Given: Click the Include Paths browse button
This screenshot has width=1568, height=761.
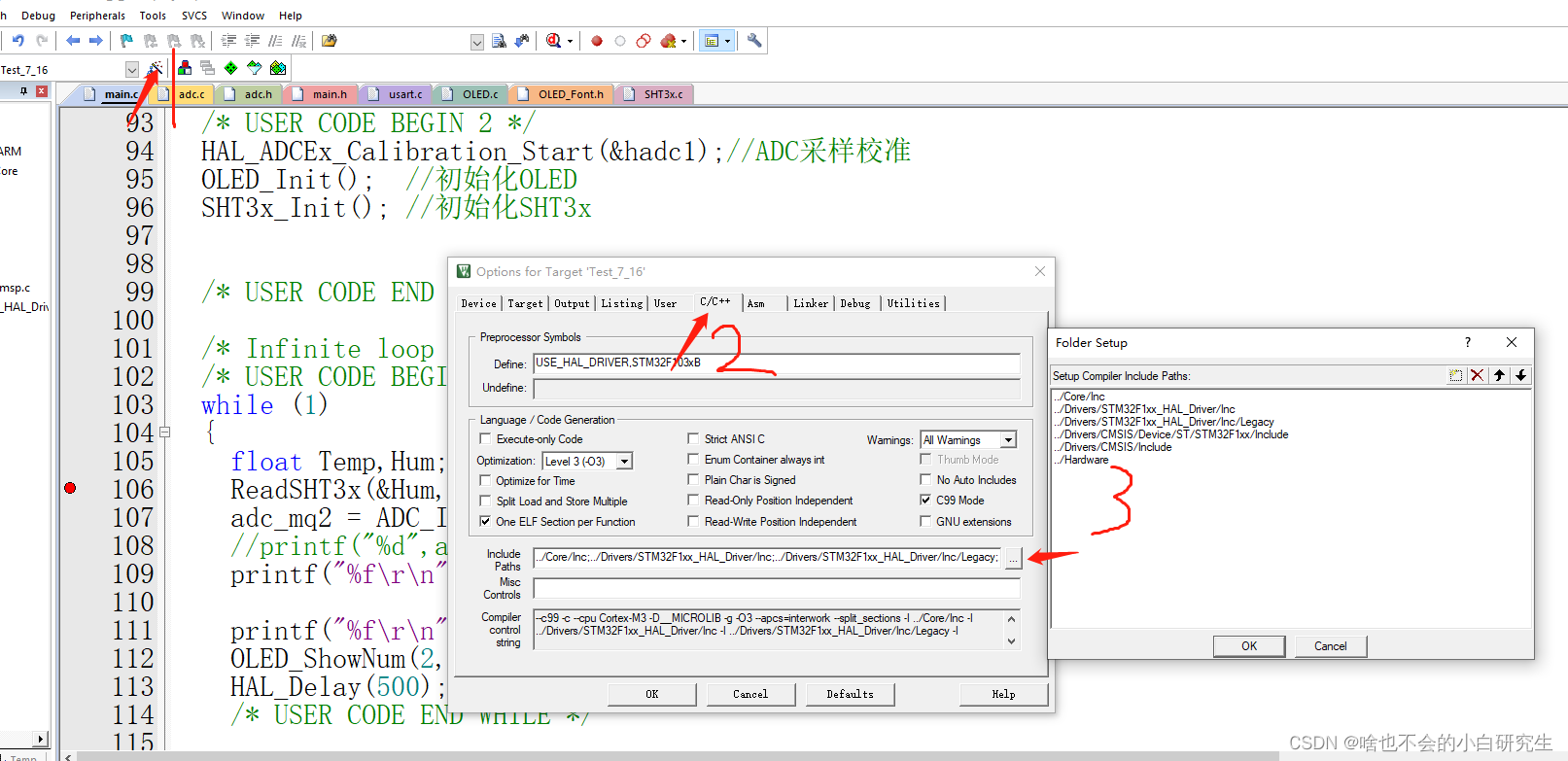Looking at the screenshot, I should click(x=1013, y=558).
